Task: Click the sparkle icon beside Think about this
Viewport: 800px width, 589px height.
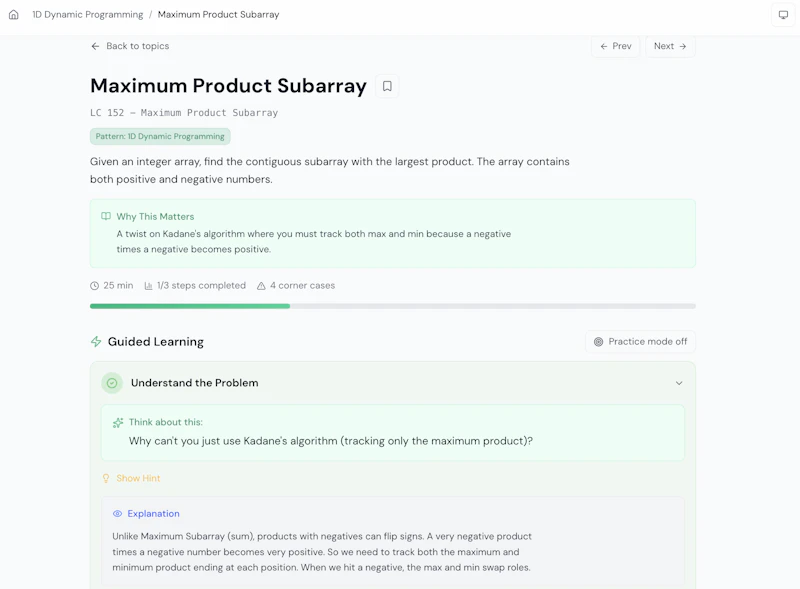Action: pyautogui.click(x=118, y=423)
